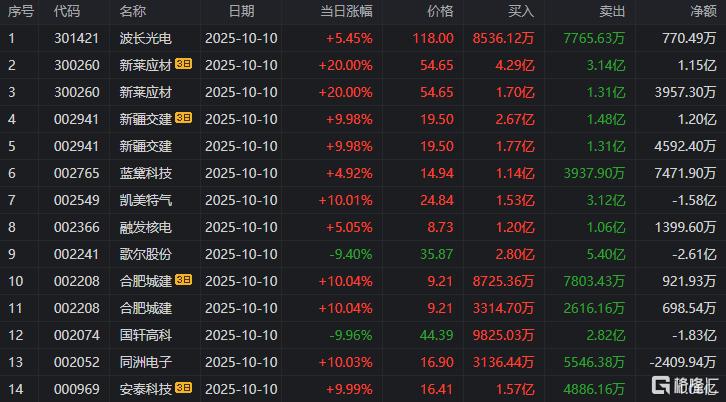Click the 格隆汇 logo watermark
This screenshot has width=726, height=402.
coord(685,385)
